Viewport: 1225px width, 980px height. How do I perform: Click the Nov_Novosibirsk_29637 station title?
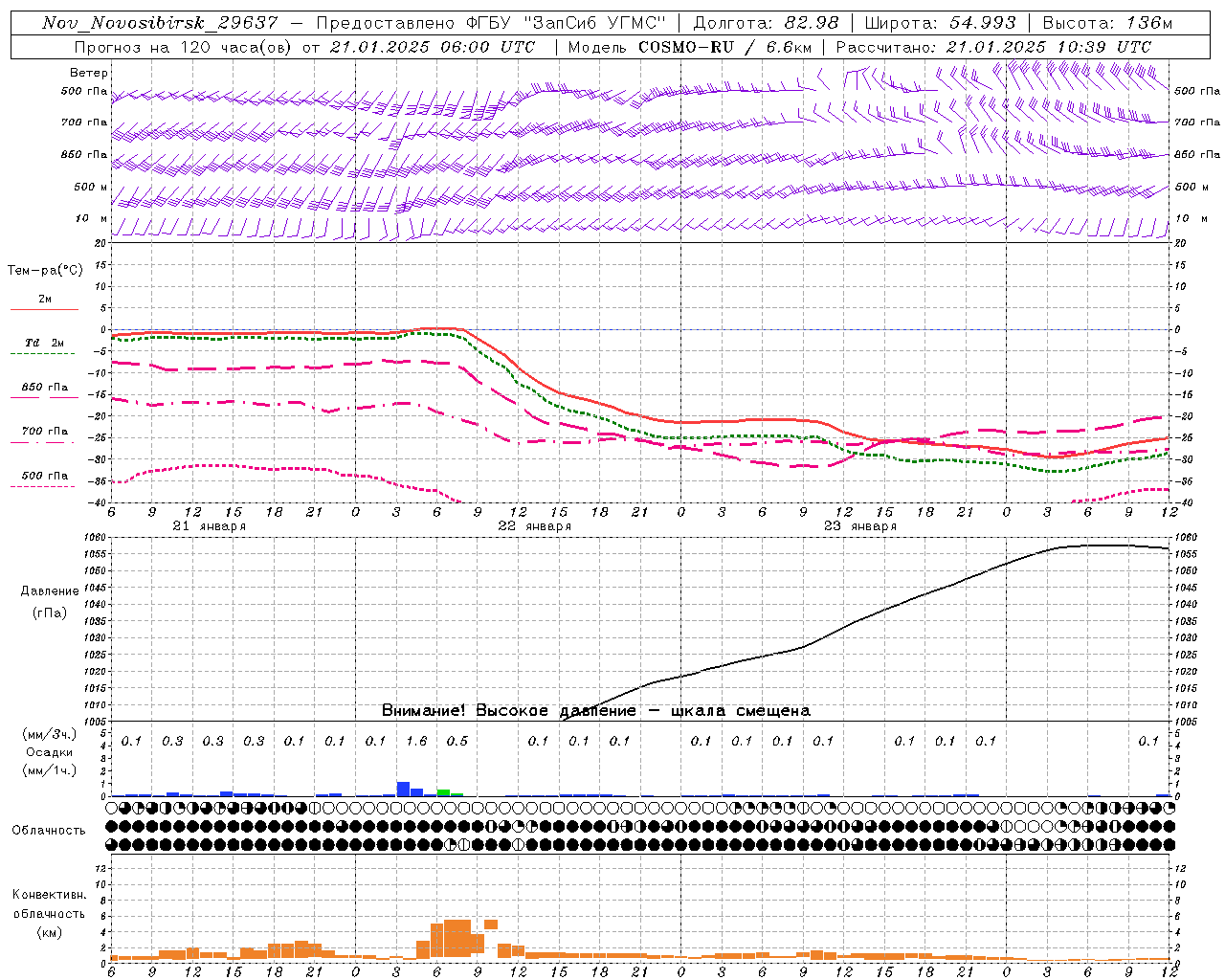point(160,23)
